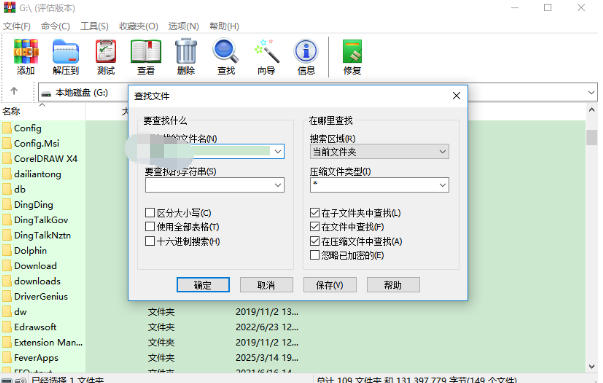Click the local disk G: drive icon
This screenshot has height=383, width=603.
[x=47, y=93]
